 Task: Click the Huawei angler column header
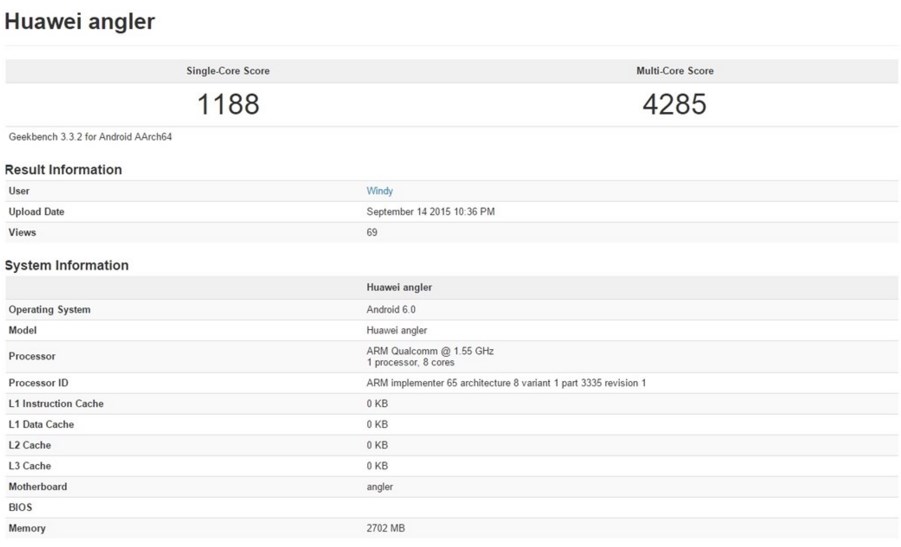(x=399, y=287)
